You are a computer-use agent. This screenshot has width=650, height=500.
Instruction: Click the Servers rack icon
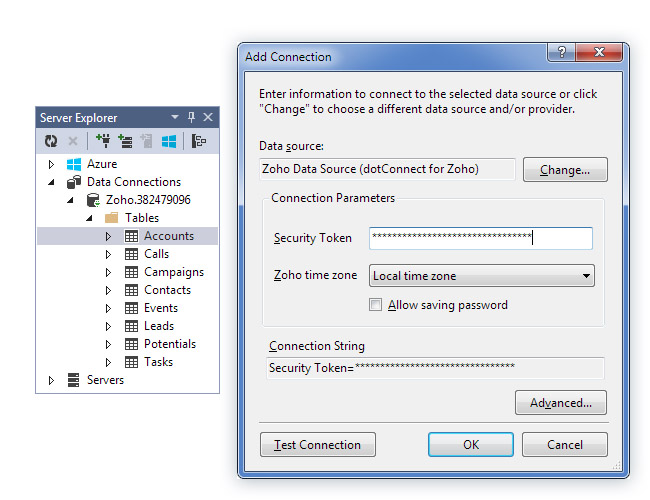tap(73, 380)
